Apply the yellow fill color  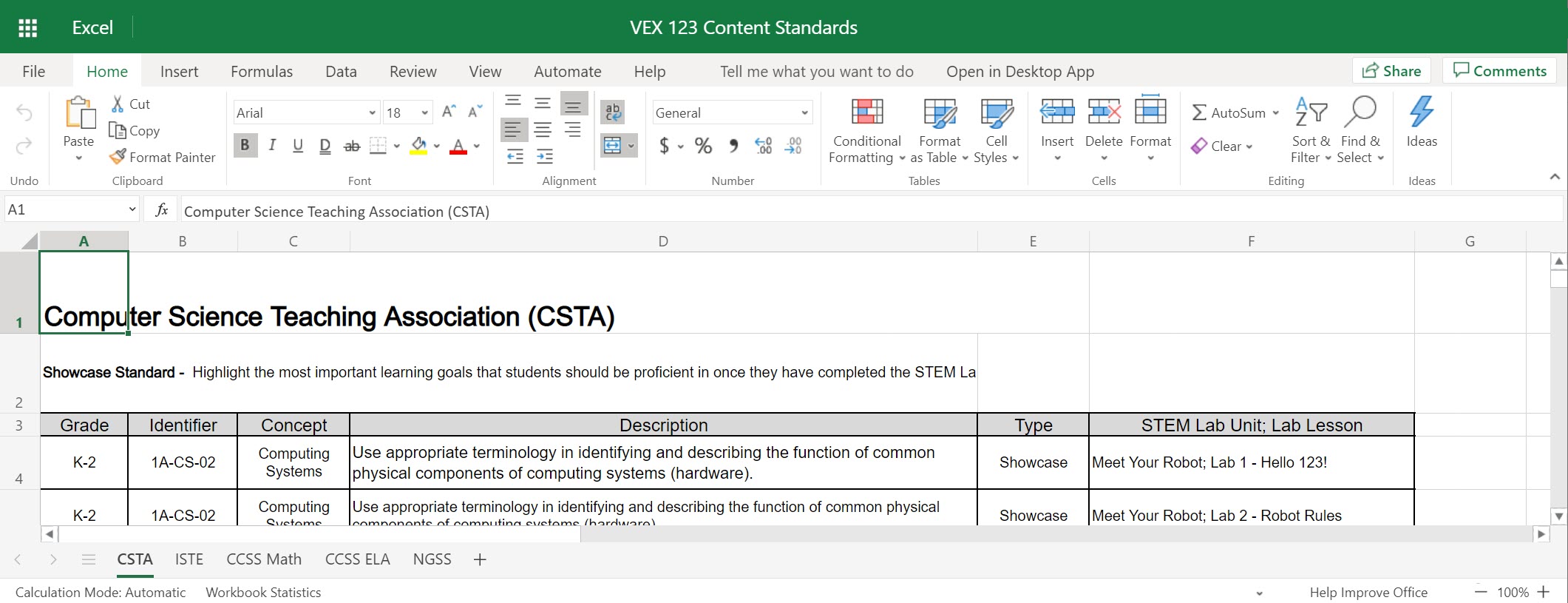tap(418, 146)
